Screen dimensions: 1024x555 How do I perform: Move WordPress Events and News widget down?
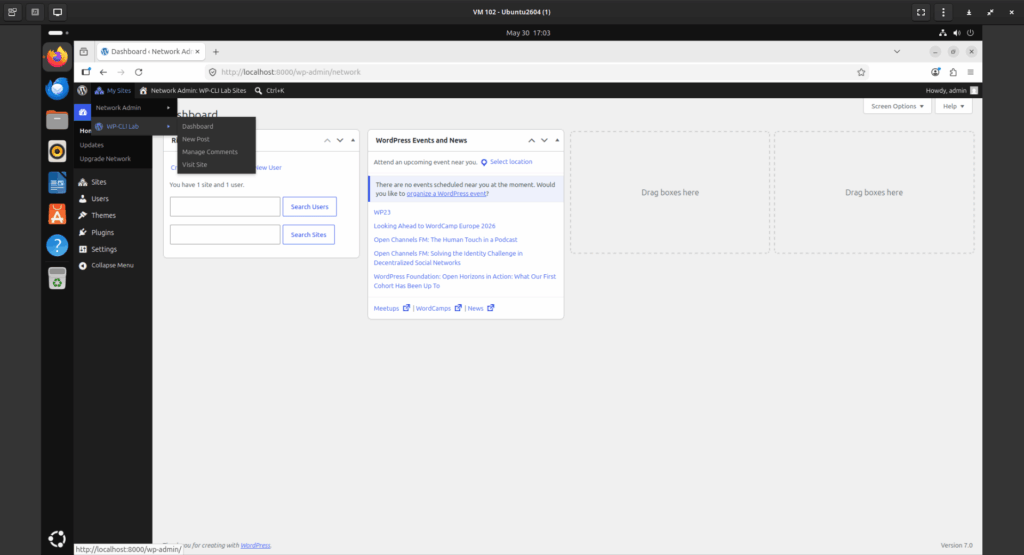544,140
